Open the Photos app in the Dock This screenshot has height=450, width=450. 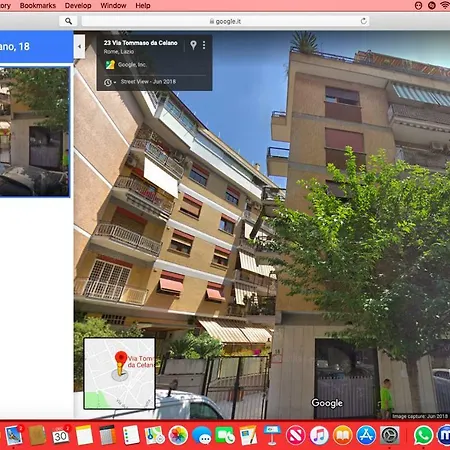pos(178,435)
